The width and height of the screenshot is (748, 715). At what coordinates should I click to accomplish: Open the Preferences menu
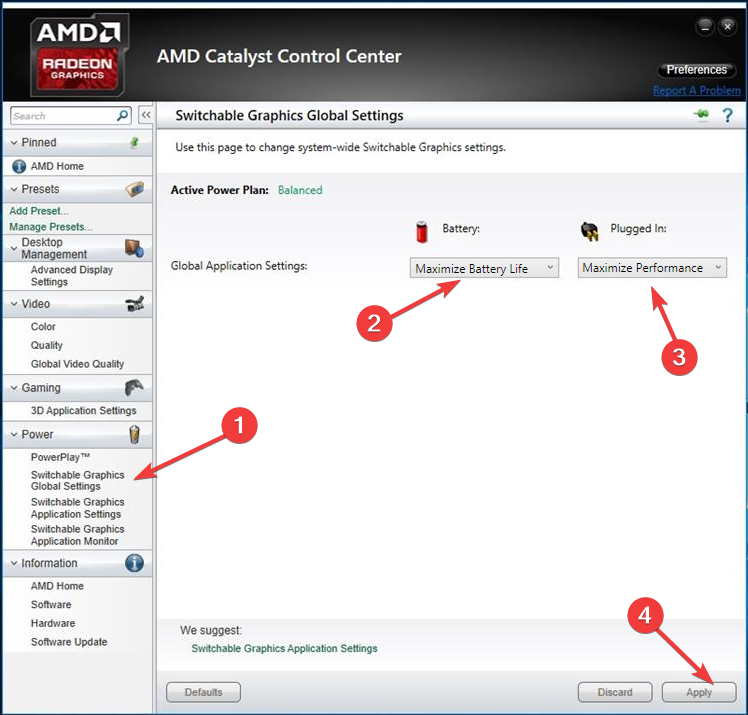point(696,70)
